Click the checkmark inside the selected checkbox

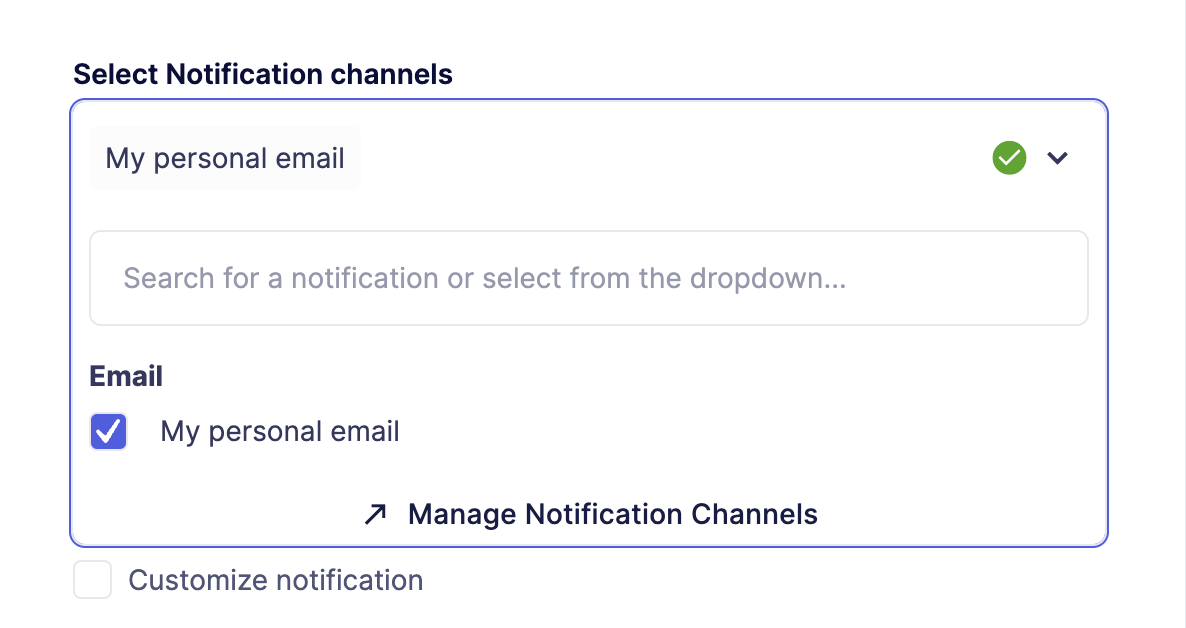click(x=108, y=431)
